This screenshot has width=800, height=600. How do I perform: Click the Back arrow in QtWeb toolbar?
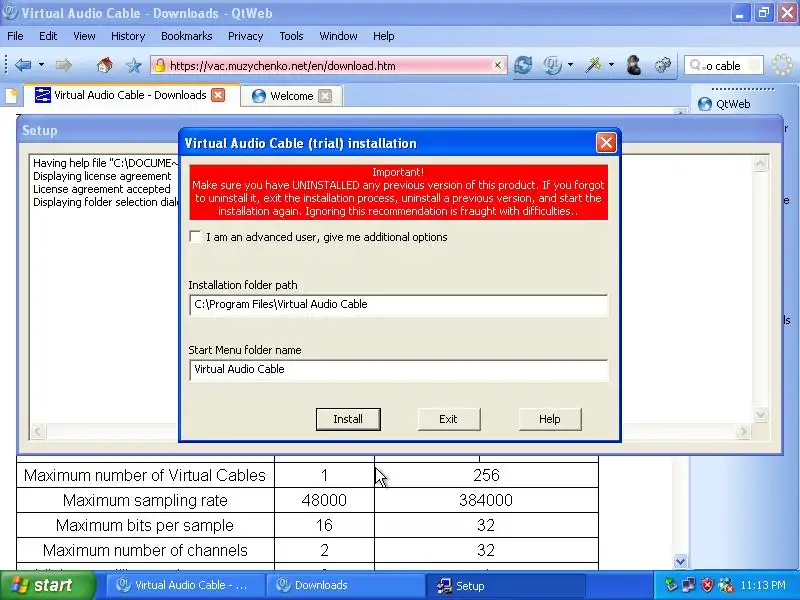(23, 65)
